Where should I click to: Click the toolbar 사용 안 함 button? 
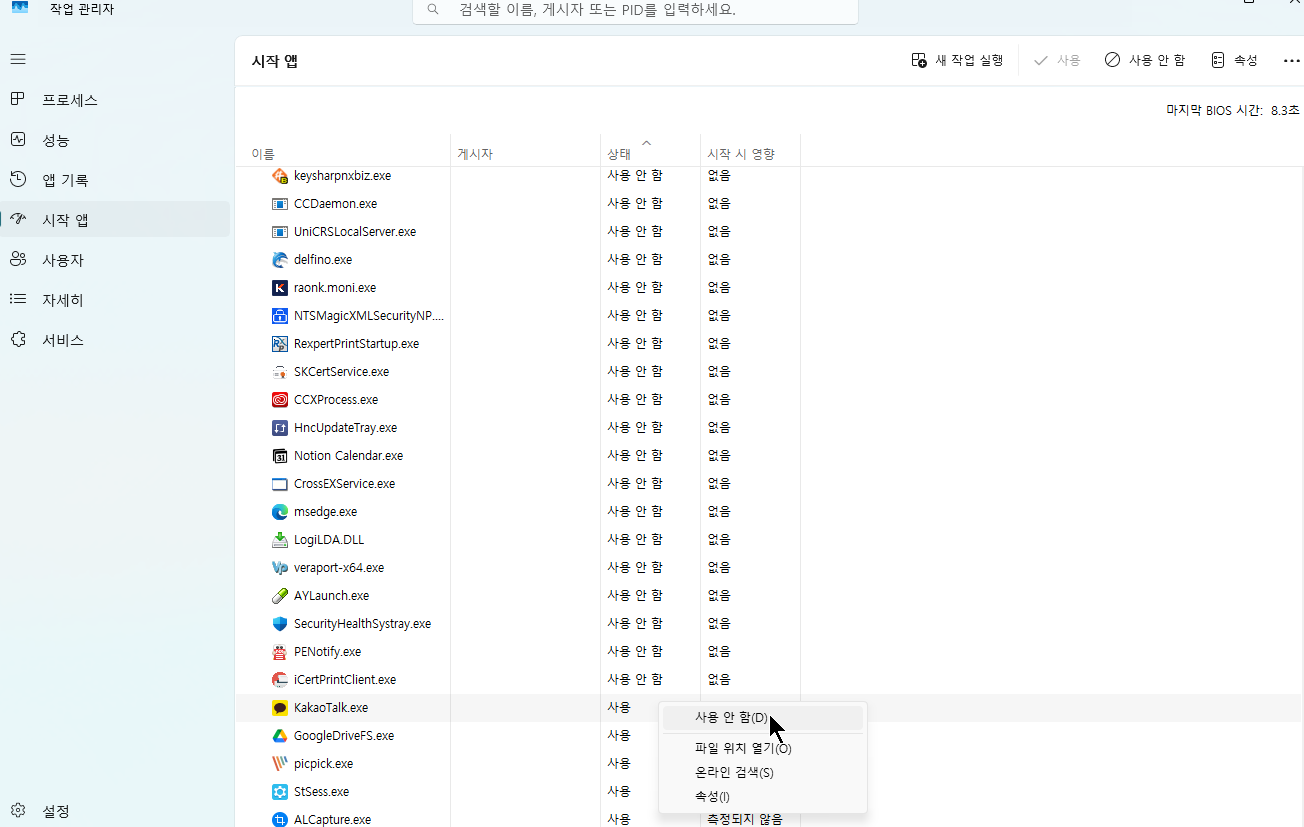1145,61
